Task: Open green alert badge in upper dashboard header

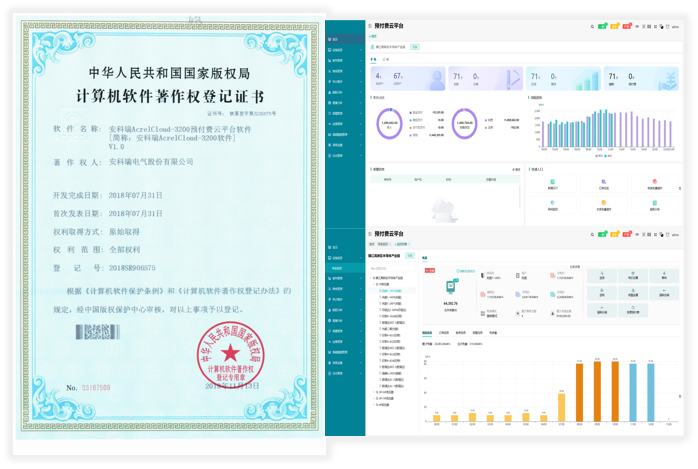Action: [x=602, y=26]
